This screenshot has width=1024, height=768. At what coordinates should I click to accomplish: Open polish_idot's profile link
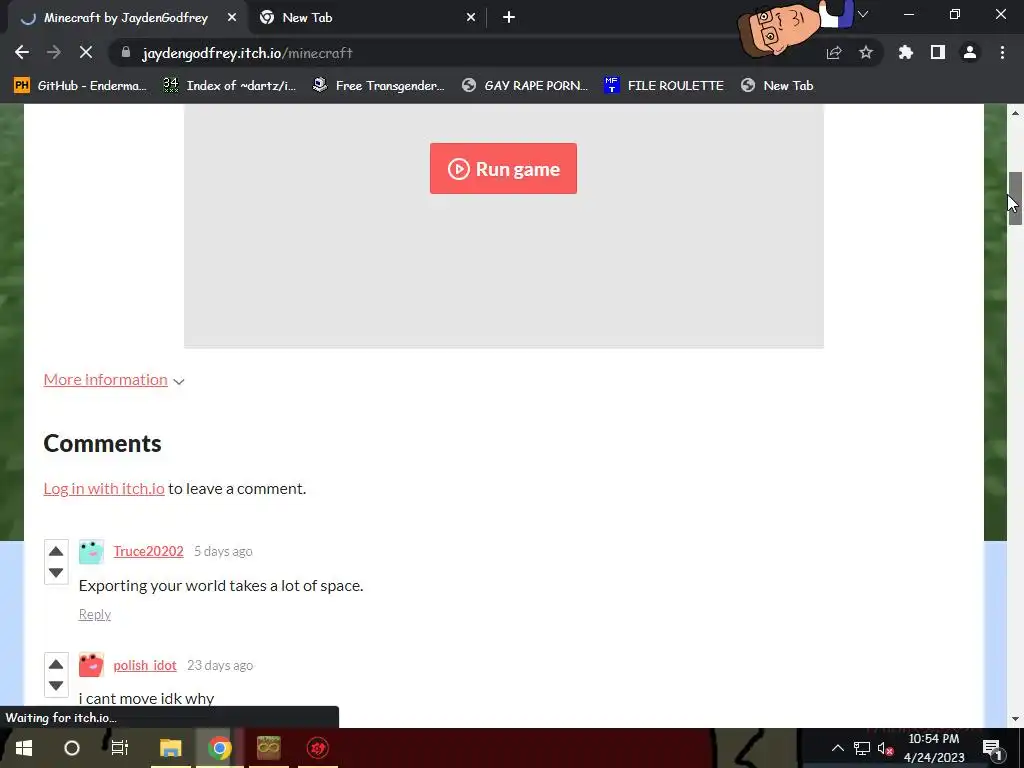(x=145, y=665)
